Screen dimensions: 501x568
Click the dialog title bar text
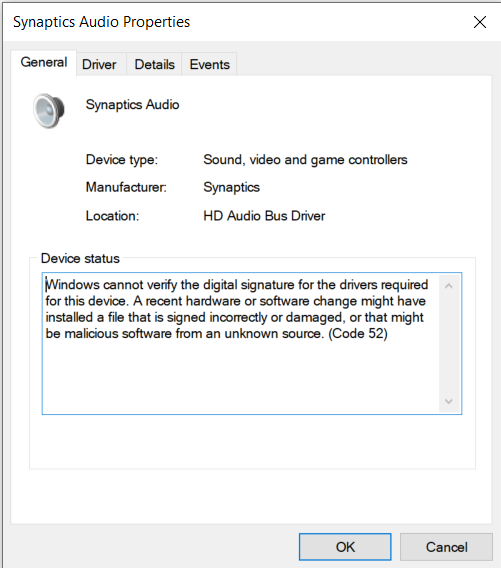(101, 22)
